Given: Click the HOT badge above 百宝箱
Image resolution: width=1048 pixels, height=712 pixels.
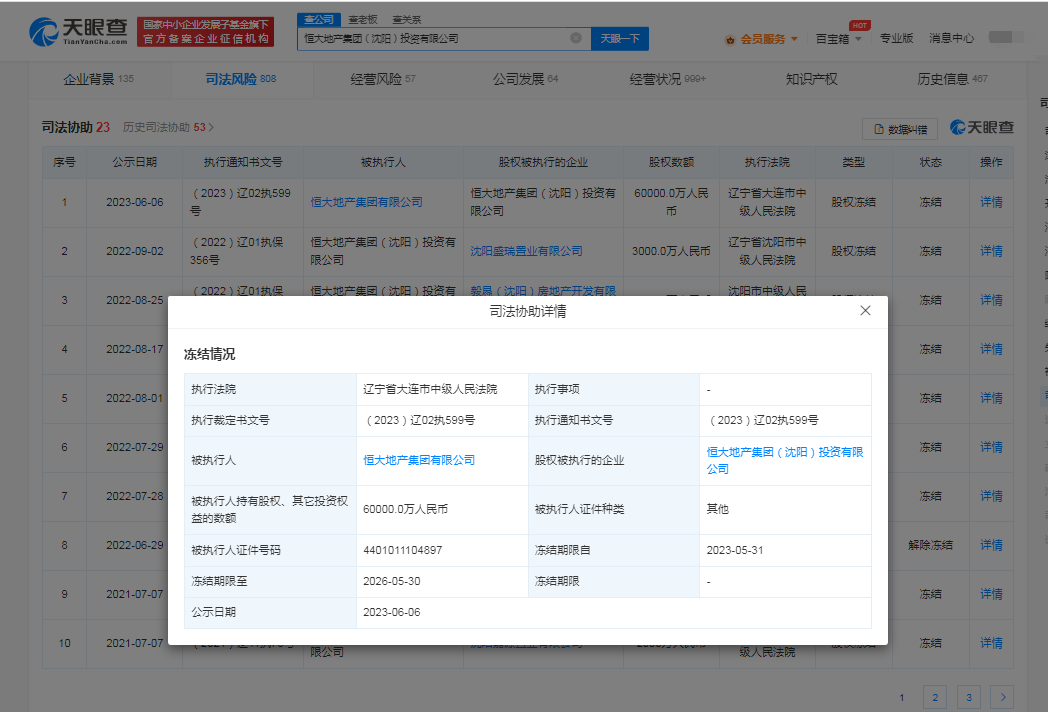Looking at the screenshot, I should (861, 25).
